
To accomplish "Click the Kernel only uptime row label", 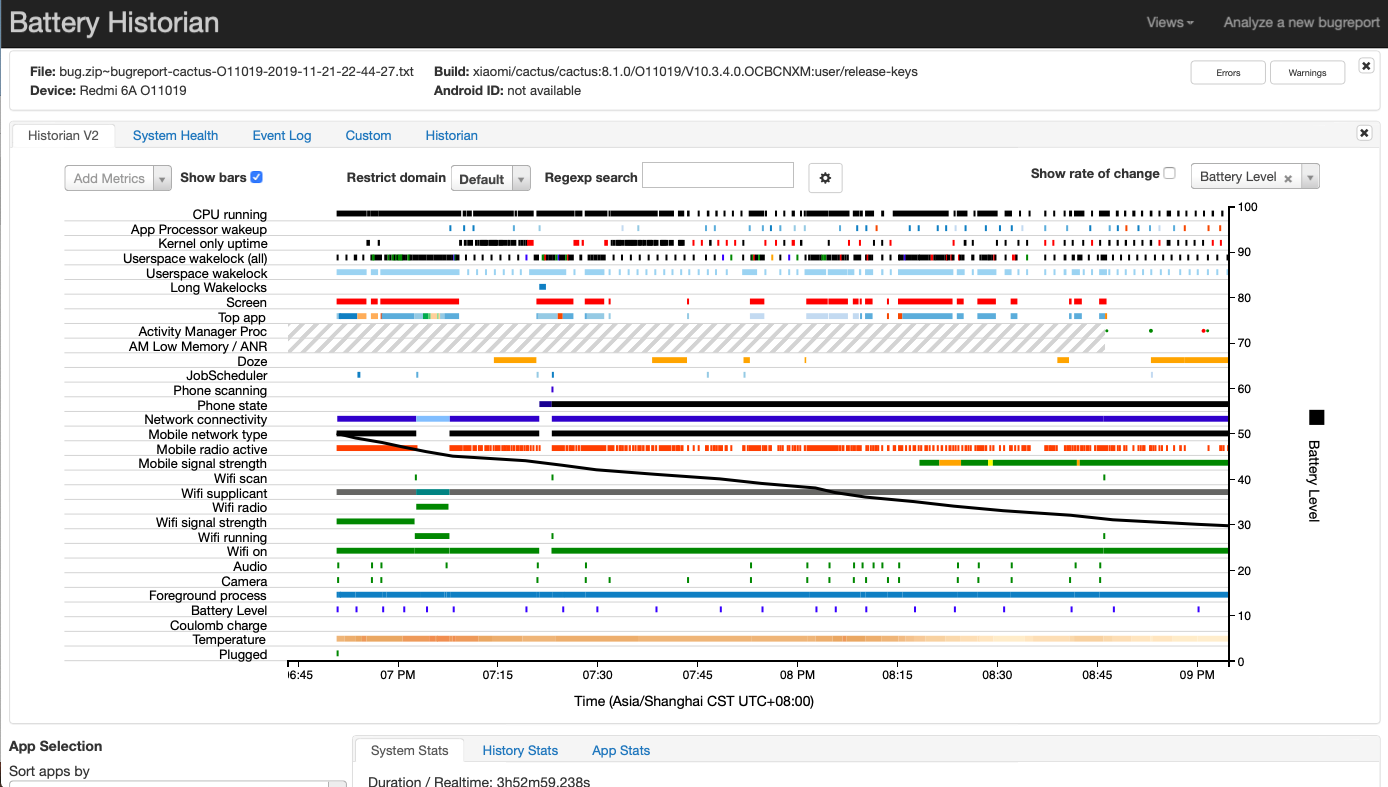I will (213, 244).
